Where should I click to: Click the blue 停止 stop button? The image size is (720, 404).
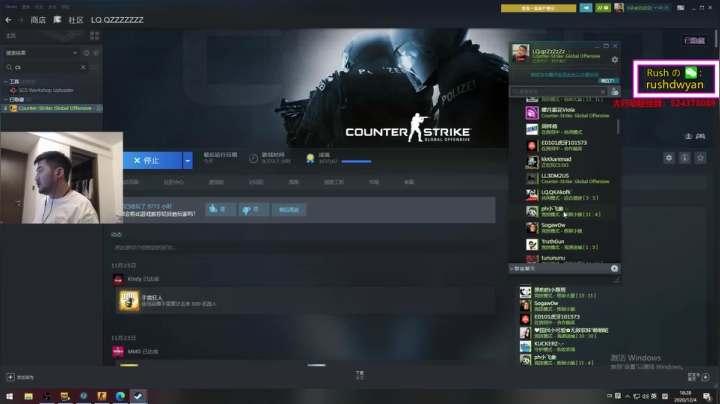(x=152, y=160)
